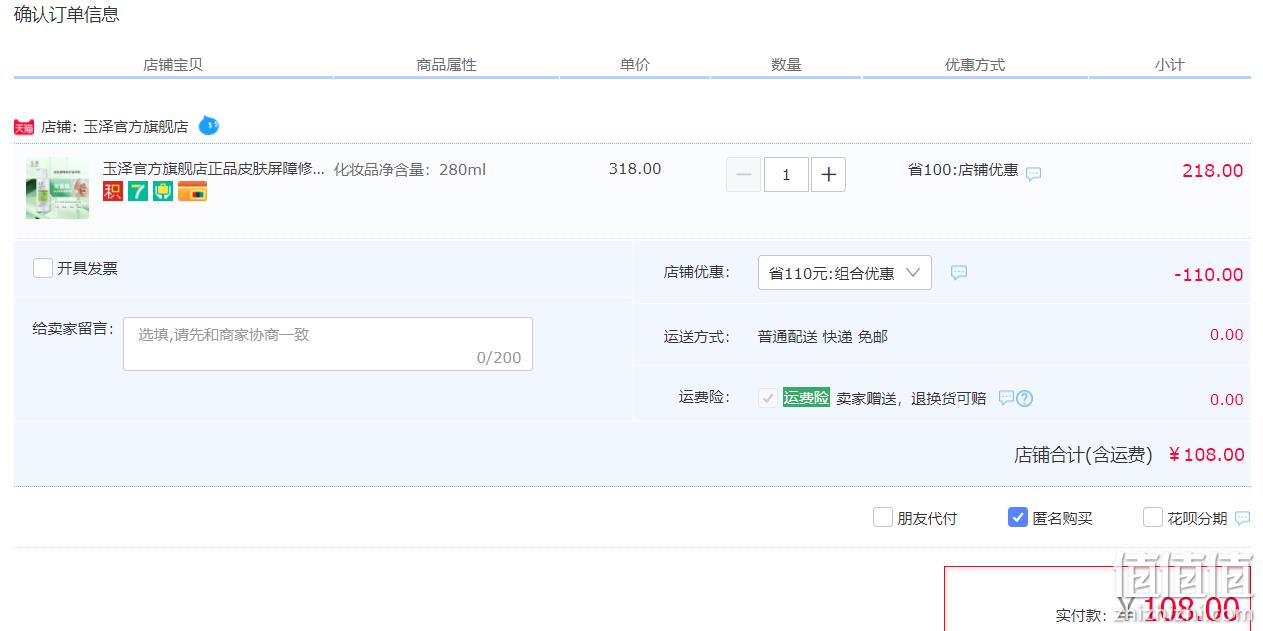Expand the 省110元:组合优惠 dropdown

click(845, 273)
